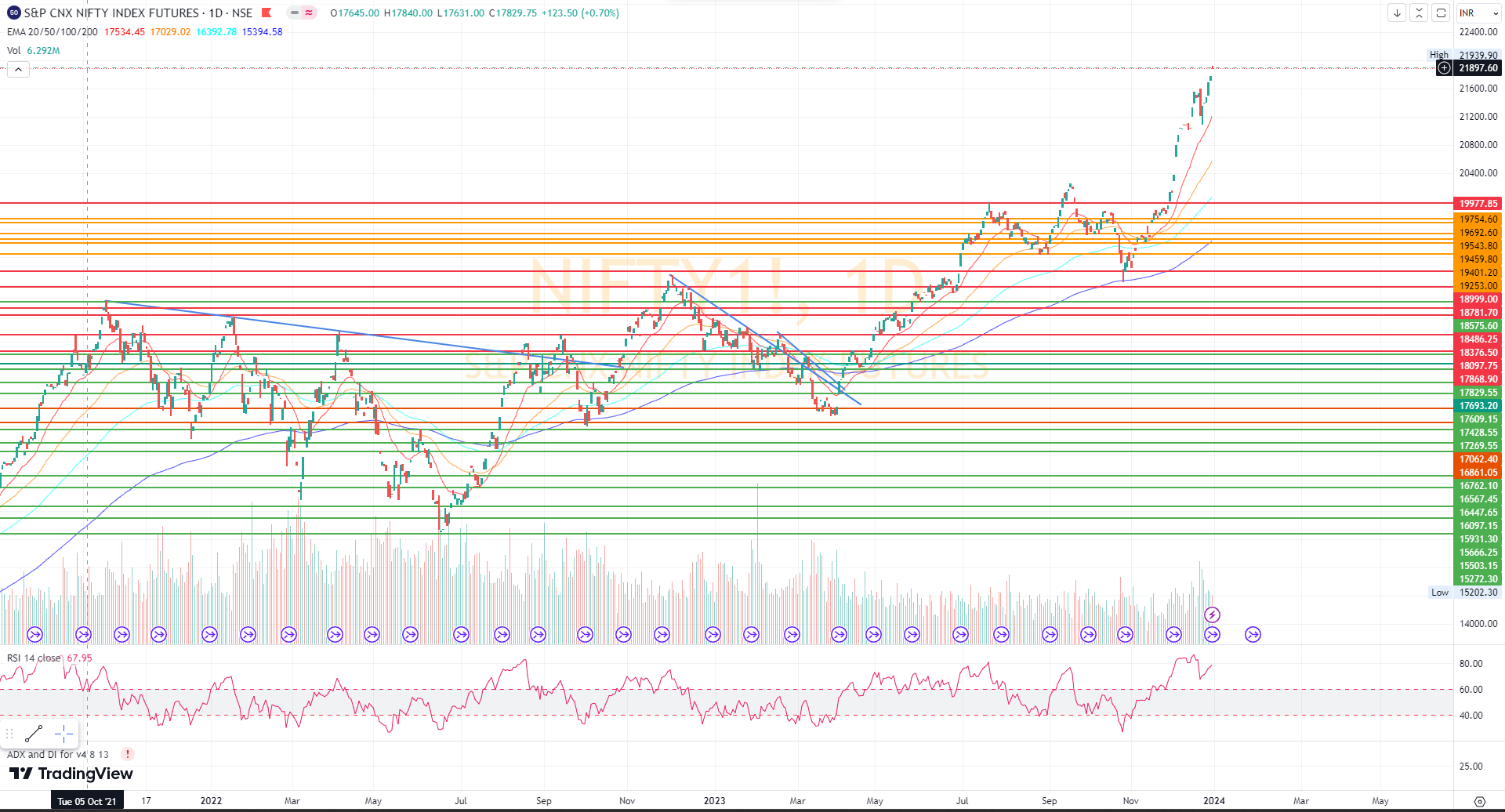Screen dimensions: 1505x812
Task: Click the orange EMA value 17029.02
Action: (x=170, y=31)
